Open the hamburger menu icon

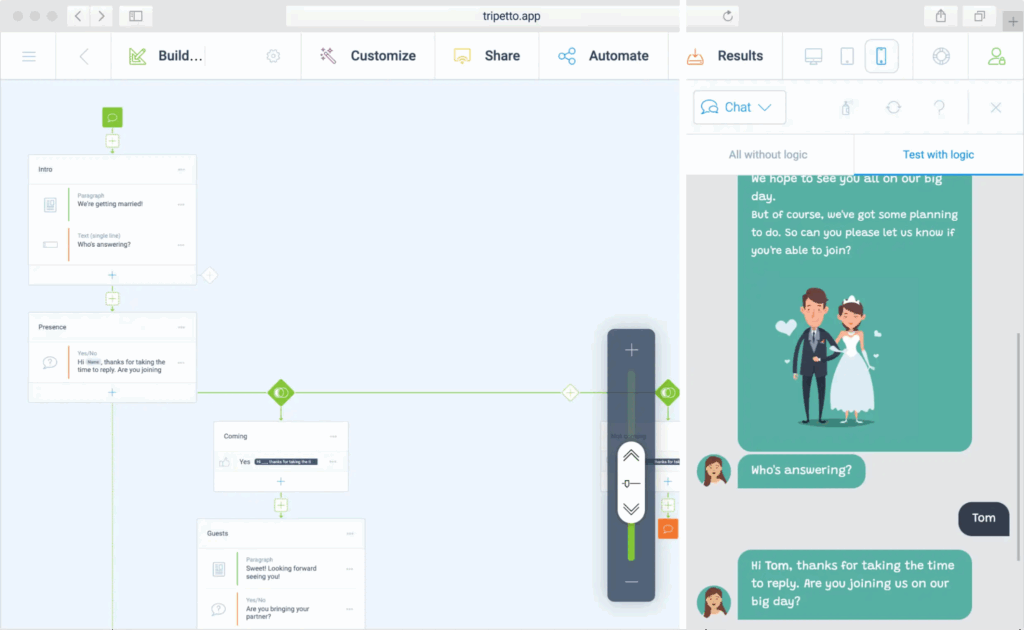pyautogui.click(x=29, y=57)
